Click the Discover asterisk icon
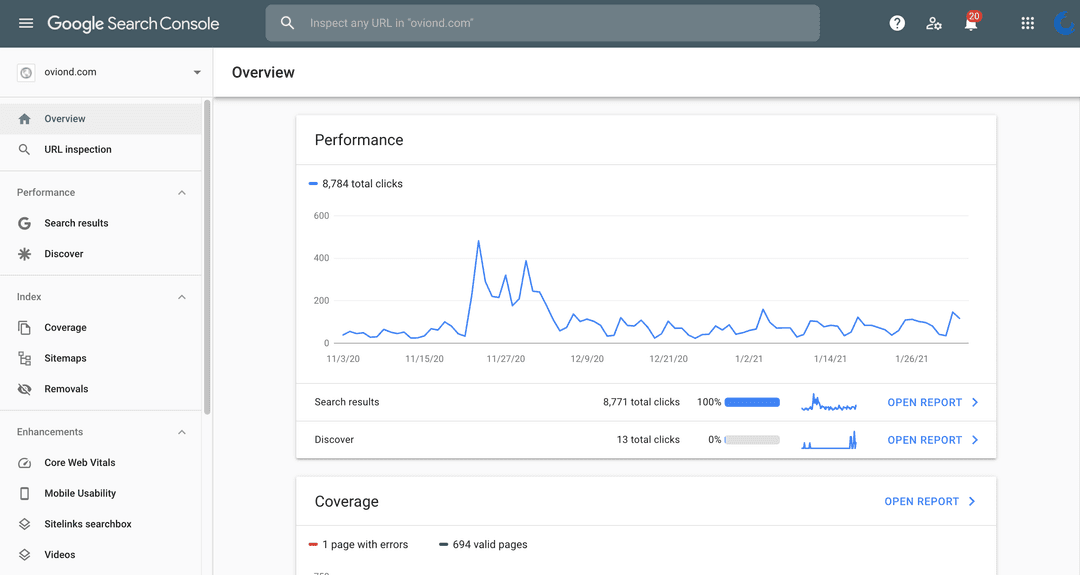This screenshot has height=575, width=1080. [x=24, y=254]
